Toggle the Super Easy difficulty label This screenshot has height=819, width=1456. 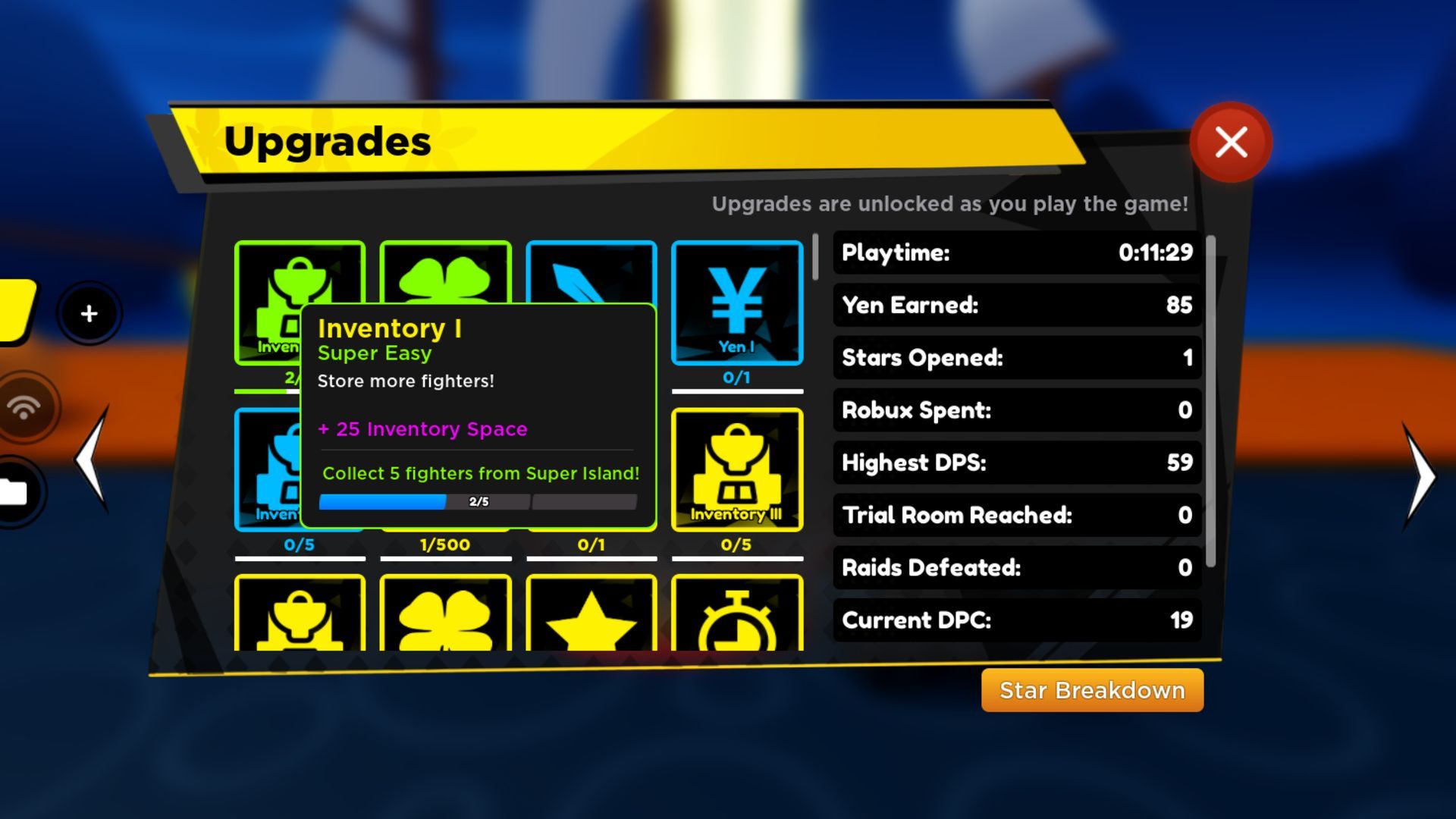point(374,353)
